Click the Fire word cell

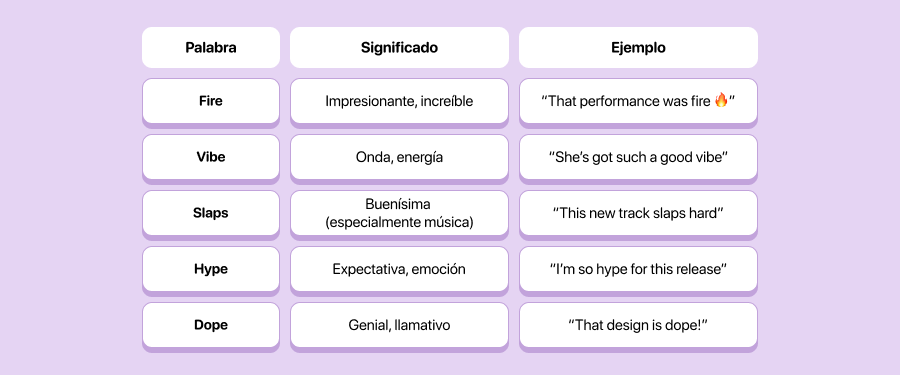pyautogui.click(x=211, y=101)
